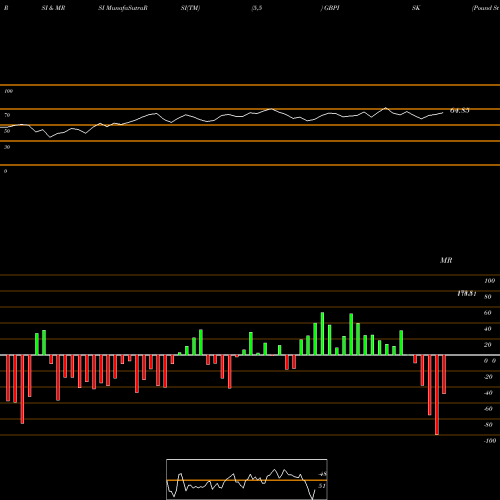The height and width of the screenshot is (500, 500).
Task: Click the 20 label on histogram axis
Action: tap(488, 345)
